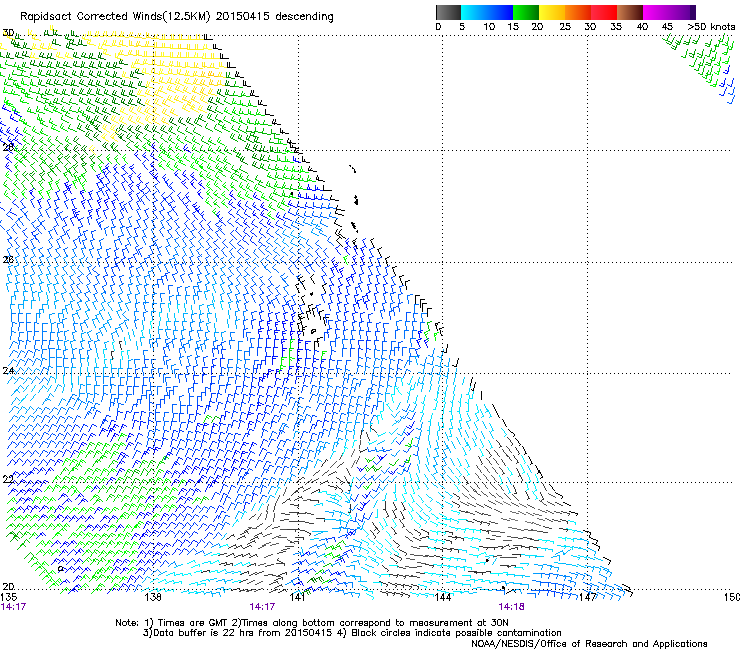Click the legend scale label '40'
The height and width of the screenshot is (650, 740).
pos(642,27)
